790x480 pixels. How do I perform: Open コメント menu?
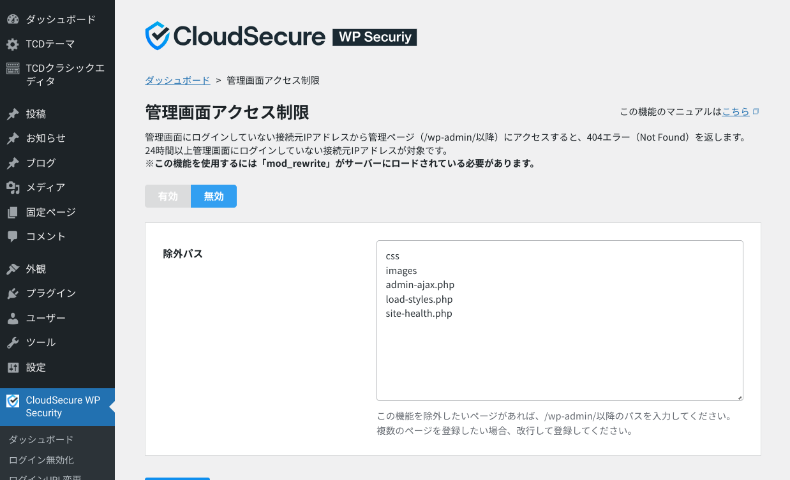click(x=57, y=236)
